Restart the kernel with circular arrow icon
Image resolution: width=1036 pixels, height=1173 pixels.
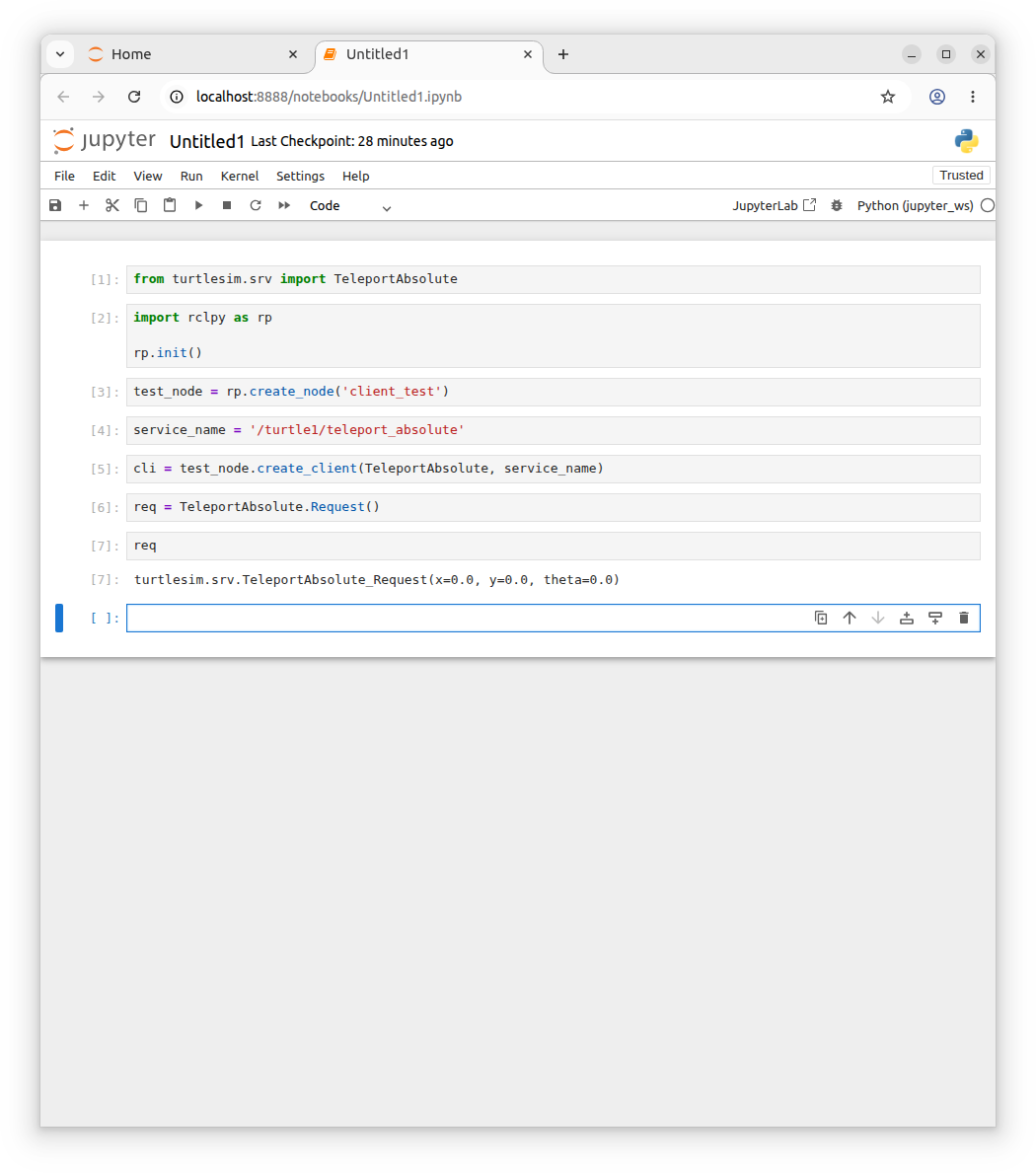tap(256, 205)
